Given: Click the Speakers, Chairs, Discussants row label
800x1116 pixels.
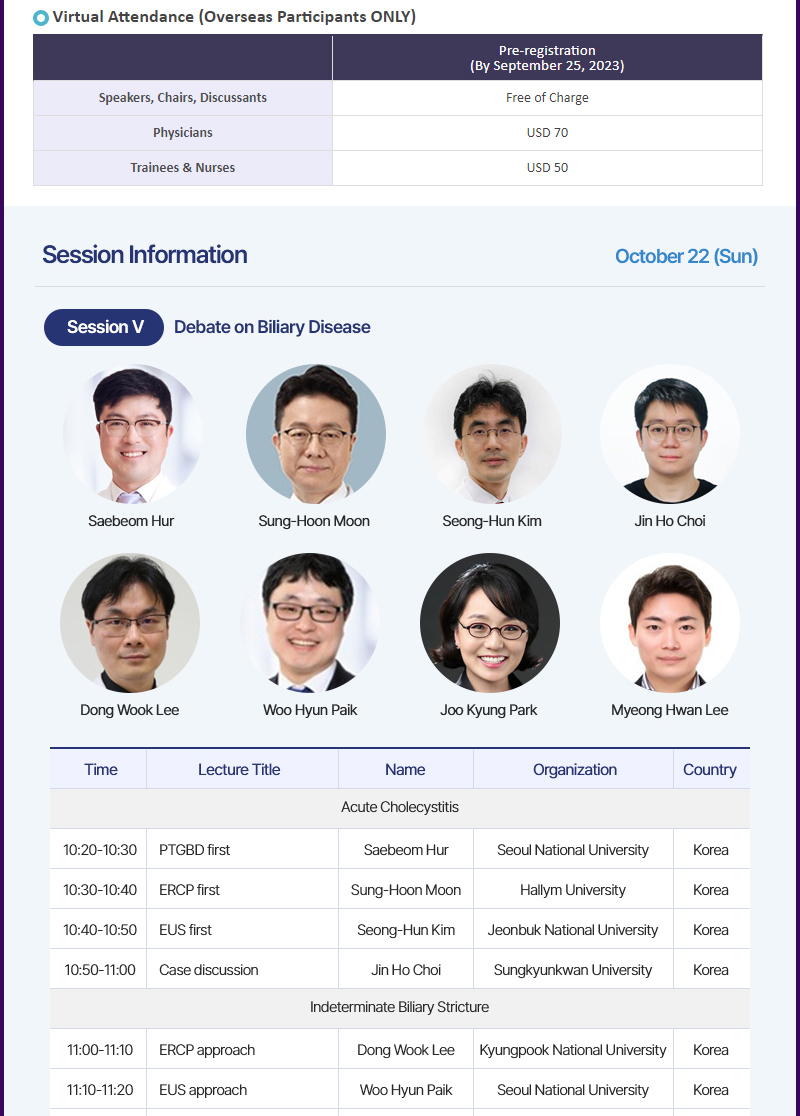Looking at the screenshot, I should 183,98.
